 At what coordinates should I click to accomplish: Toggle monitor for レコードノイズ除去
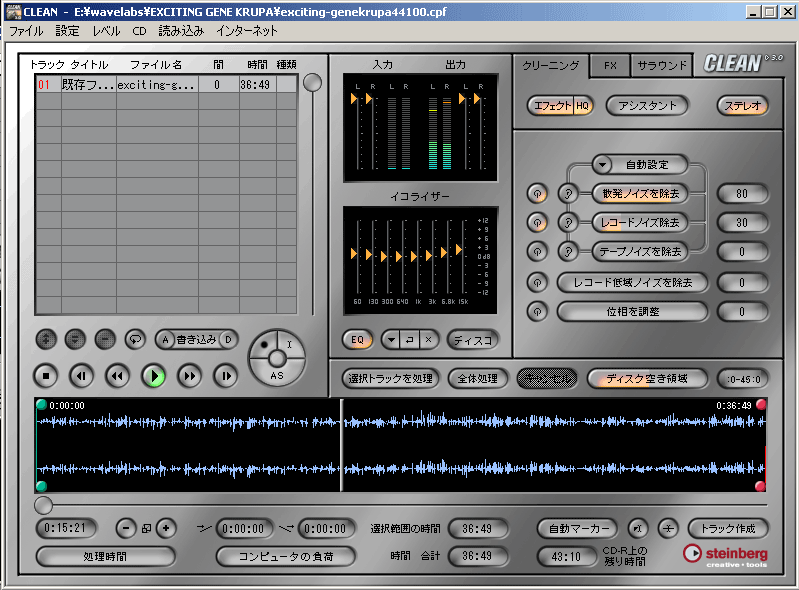tap(537, 223)
